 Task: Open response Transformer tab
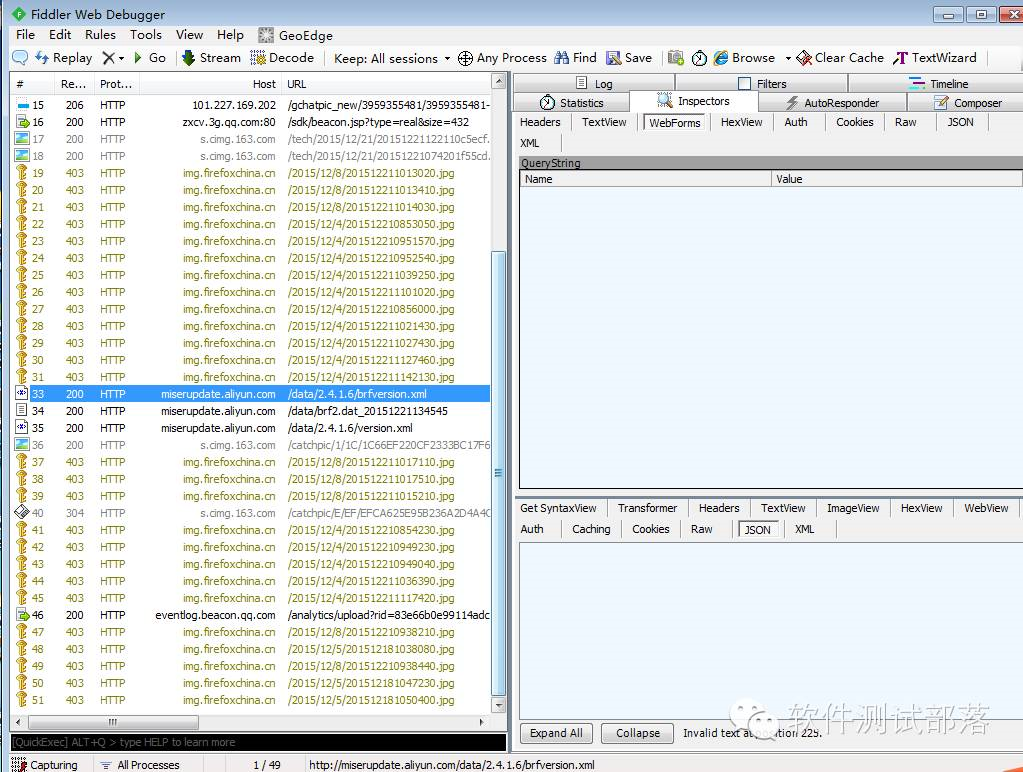coord(647,508)
